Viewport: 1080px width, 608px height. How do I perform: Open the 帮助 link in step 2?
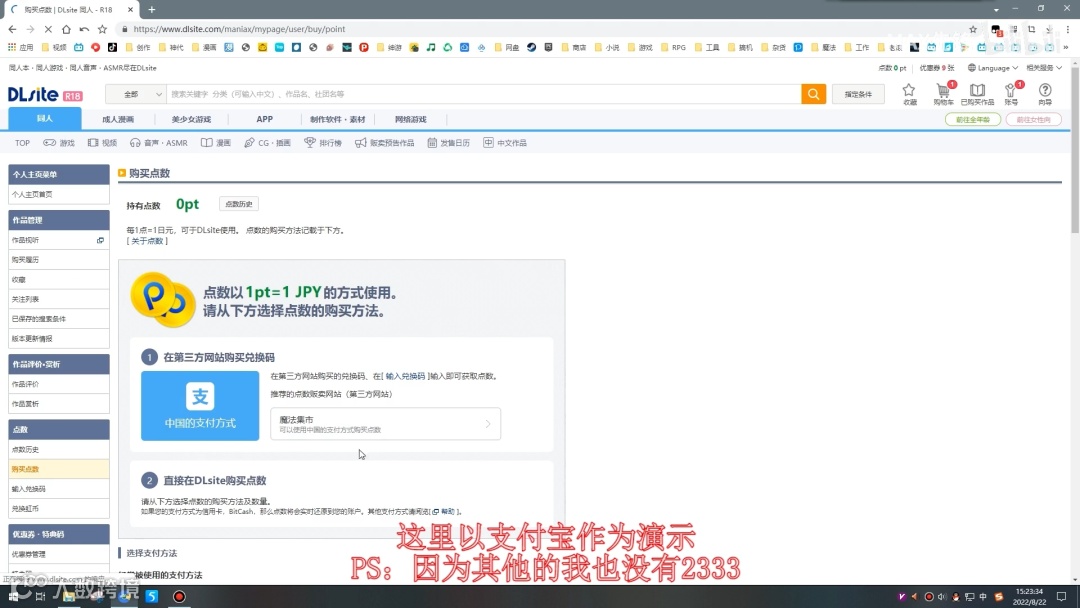click(444, 512)
